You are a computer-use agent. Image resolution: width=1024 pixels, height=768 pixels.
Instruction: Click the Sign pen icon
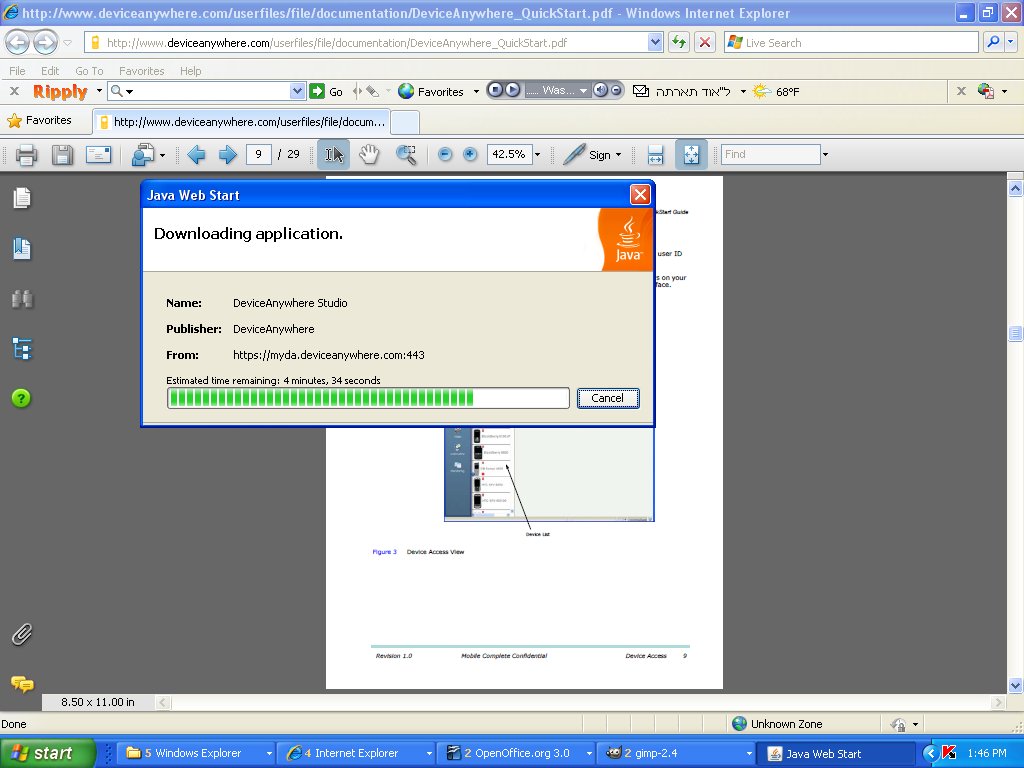[x=573, y=155]
